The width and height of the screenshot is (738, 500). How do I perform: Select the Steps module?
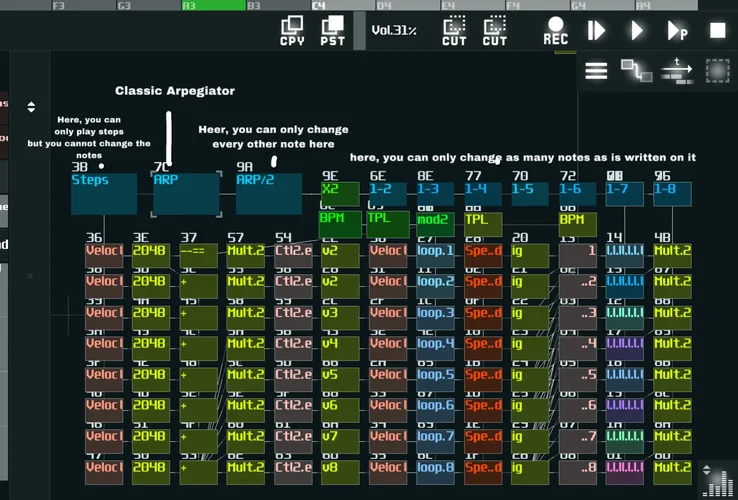pyautogui.click(x=104, y=194)
